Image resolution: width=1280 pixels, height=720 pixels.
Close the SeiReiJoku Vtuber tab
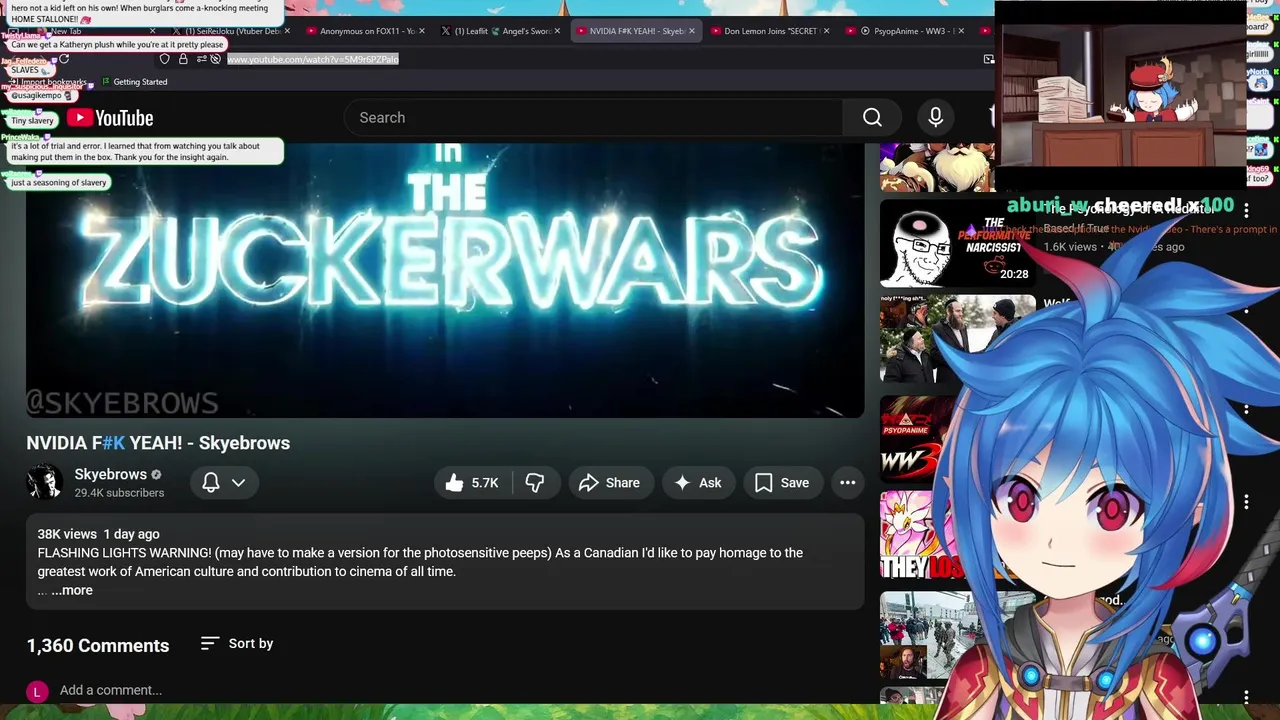tap(287, 31)
